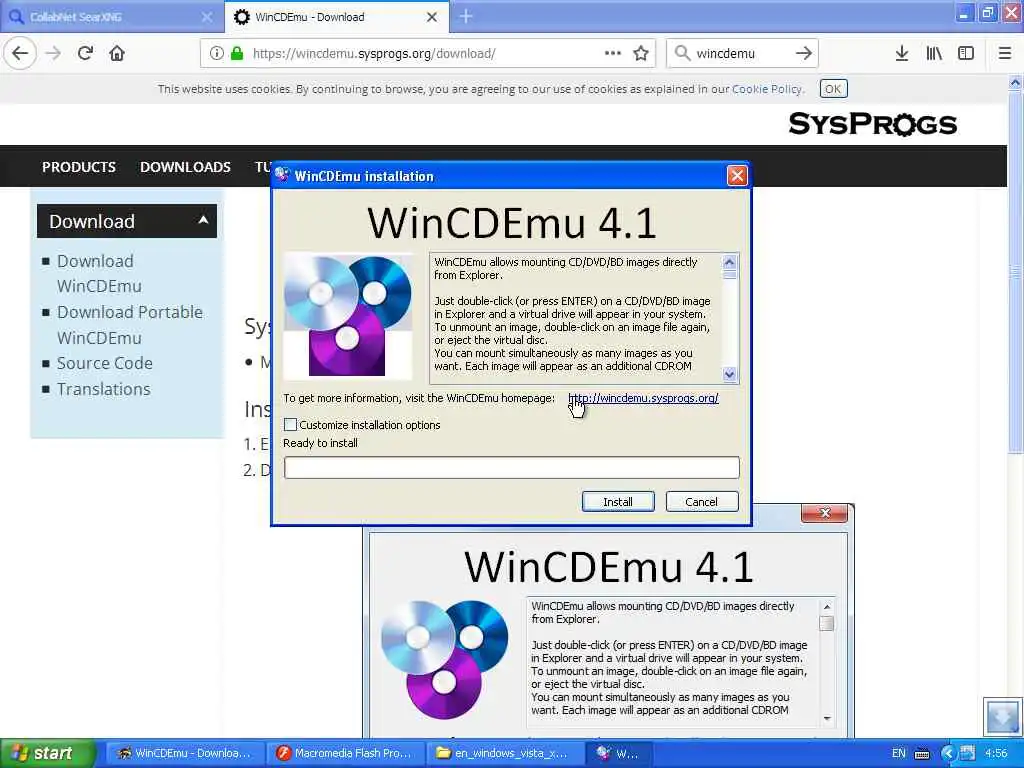Screen dimensions: 1024x768
Task: Go to the browser home page icon
Action: (x=117, y=53)
